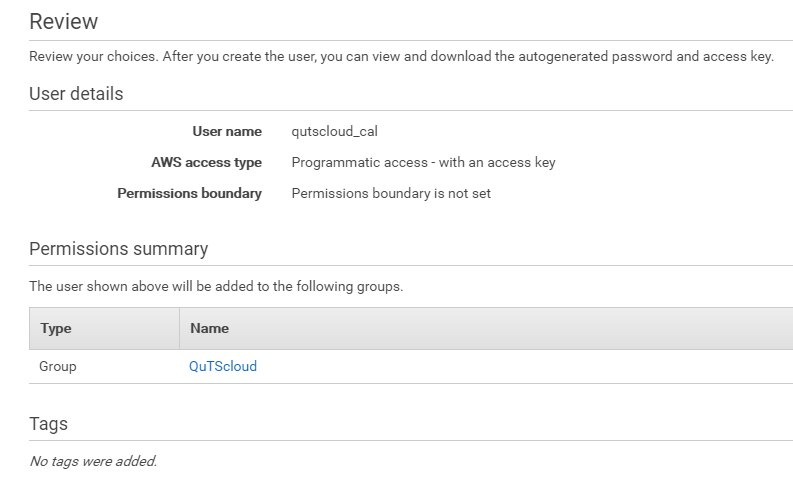Viewport: 793px width, 494px height.
Task: Click 'access key' ending the review description
Action: coord(736,56)
